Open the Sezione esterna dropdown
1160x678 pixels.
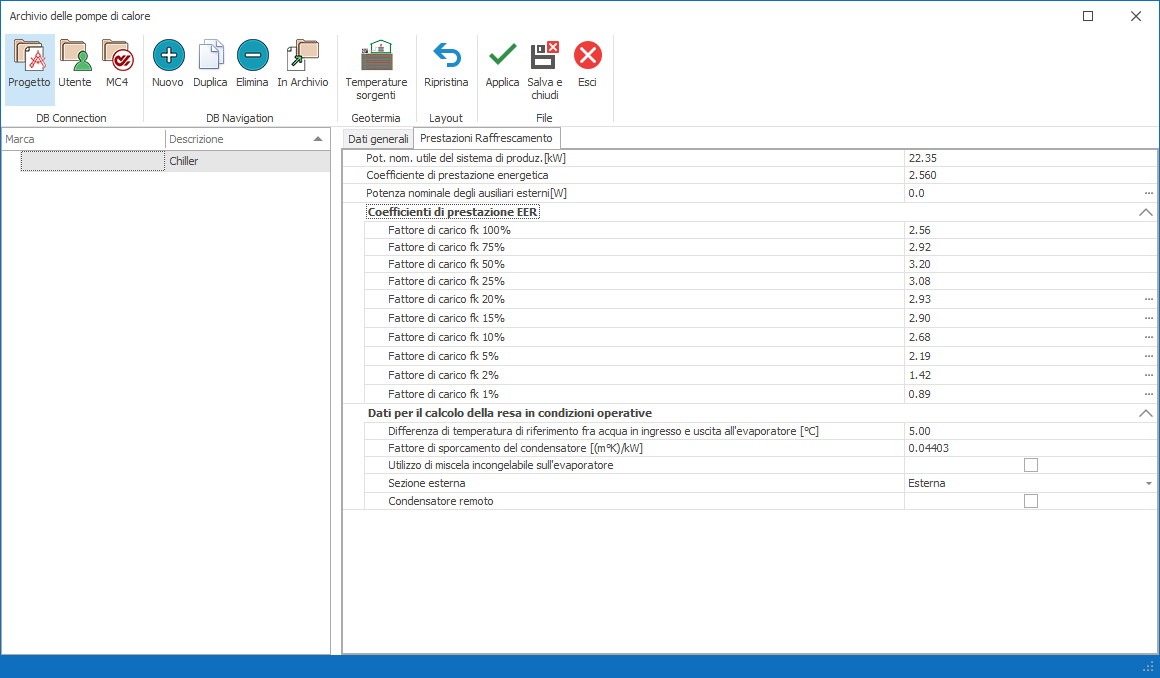tap(1148, 483)
